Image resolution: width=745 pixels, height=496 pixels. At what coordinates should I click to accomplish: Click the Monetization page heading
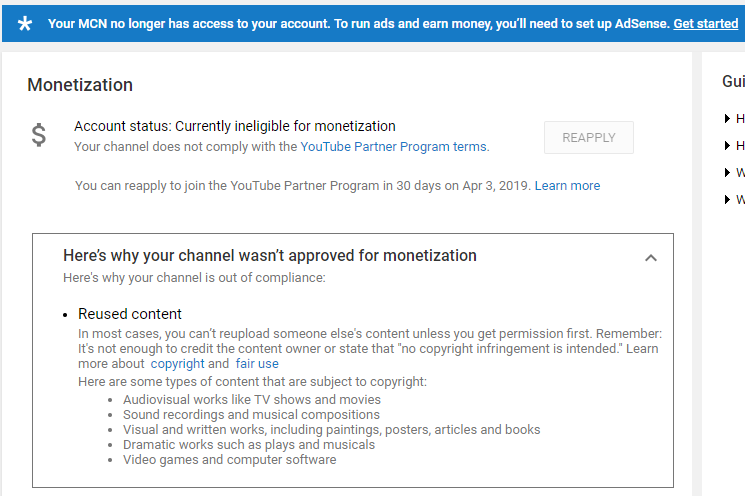[80, 85]
